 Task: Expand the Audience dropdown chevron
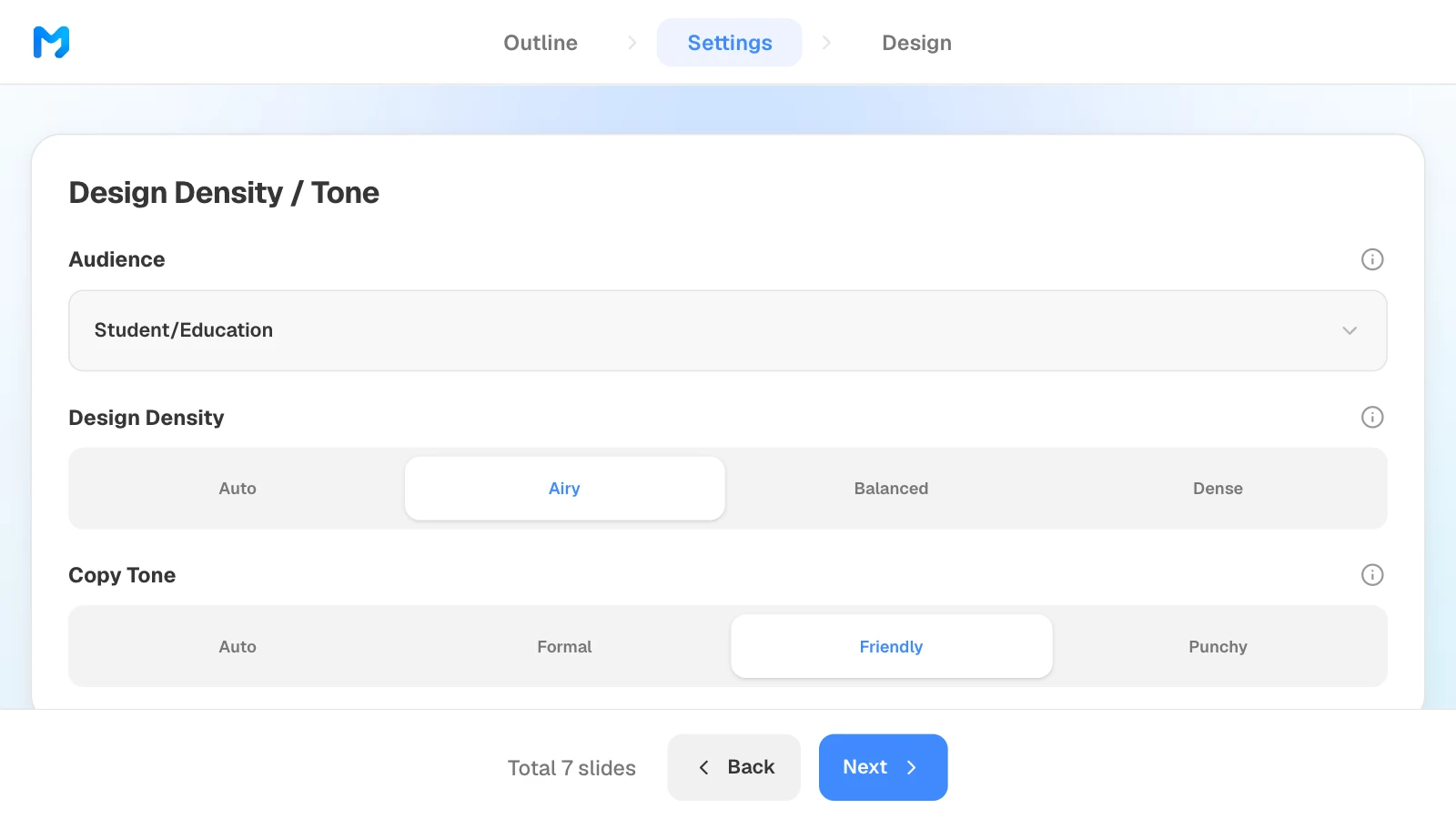[x=1350, y=330]
